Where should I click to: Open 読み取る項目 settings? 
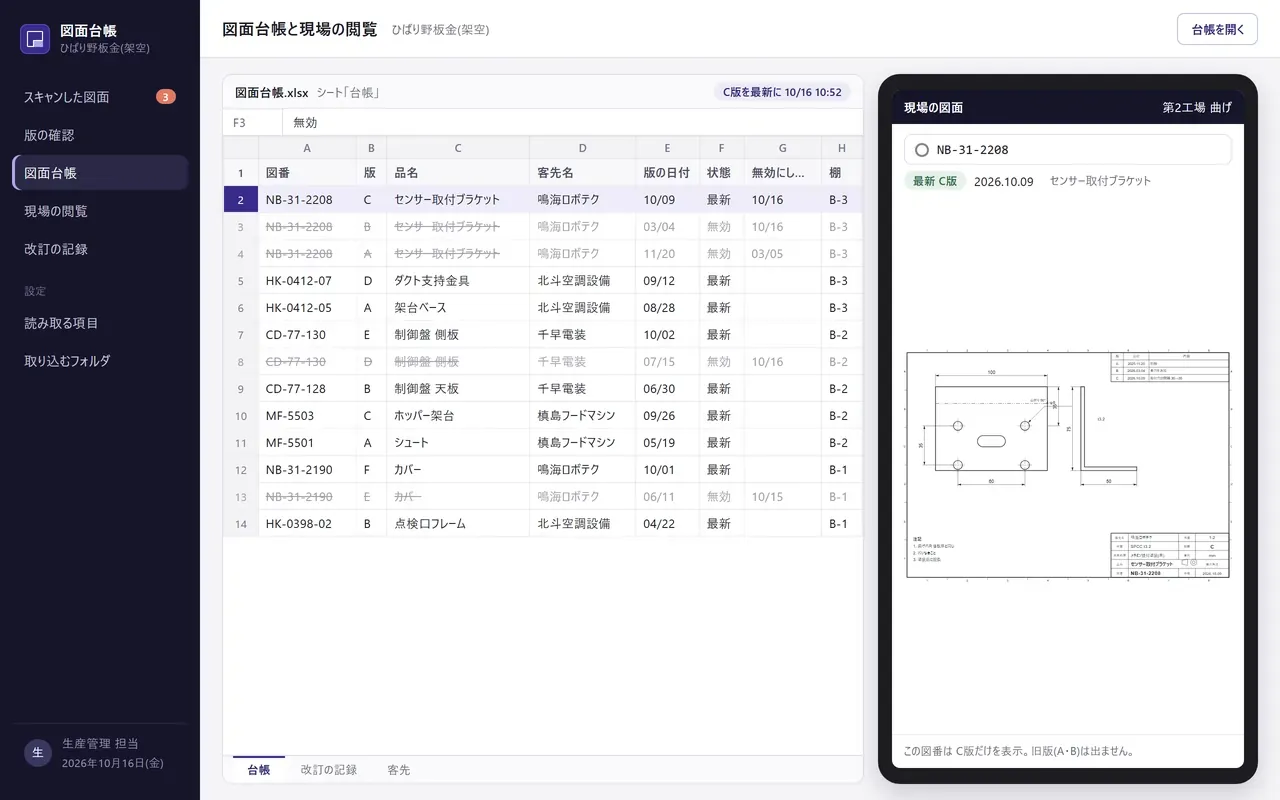[100, 323]
